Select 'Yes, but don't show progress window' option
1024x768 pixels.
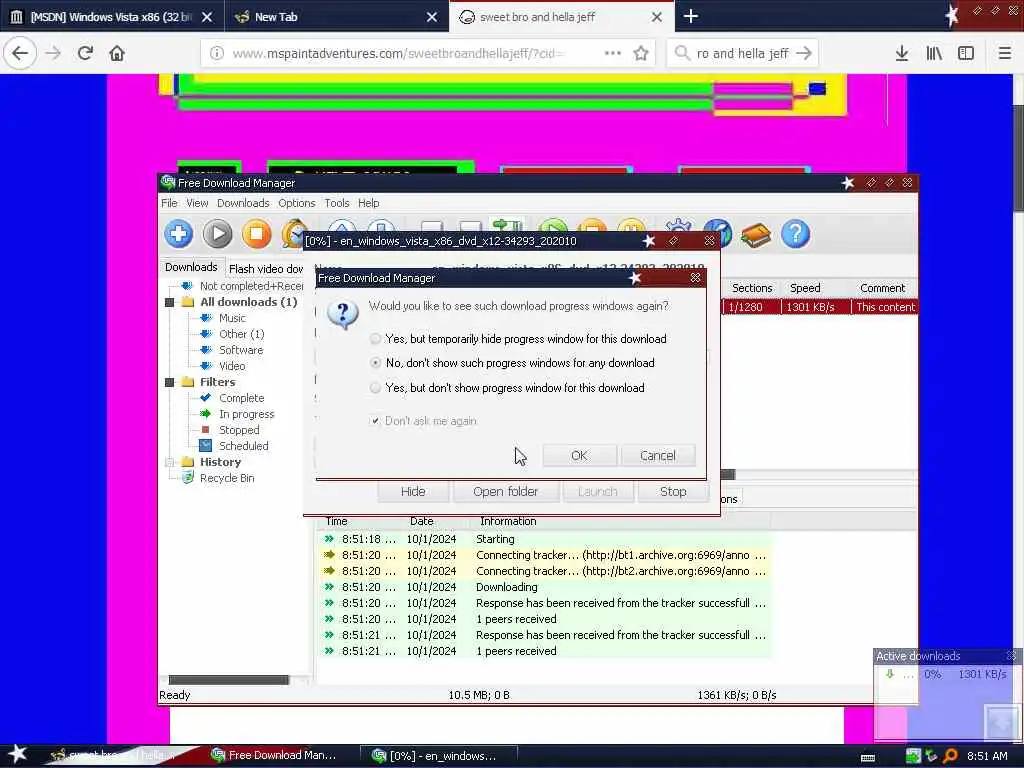(x=375, y=387)
